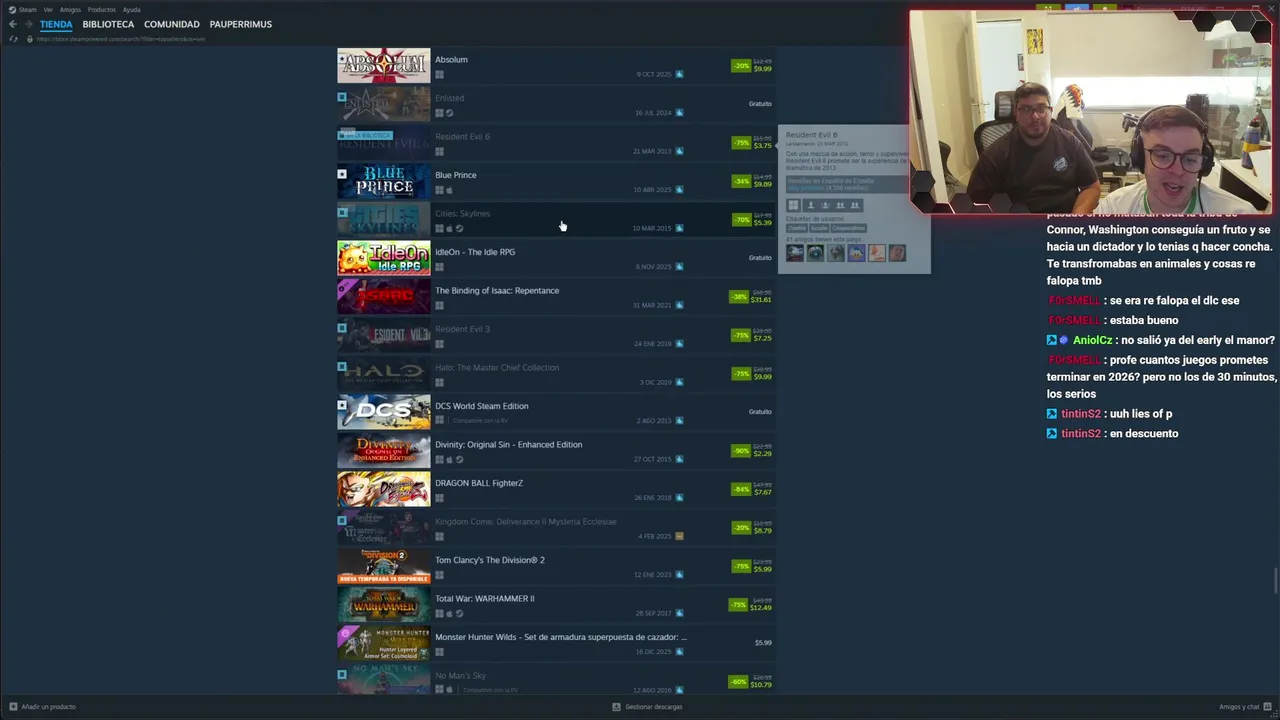Click the owned badge on Enlisted thumbnail
Image resolution: width=1280 pixels, height=720 pixels.
[x=342, y=97]
